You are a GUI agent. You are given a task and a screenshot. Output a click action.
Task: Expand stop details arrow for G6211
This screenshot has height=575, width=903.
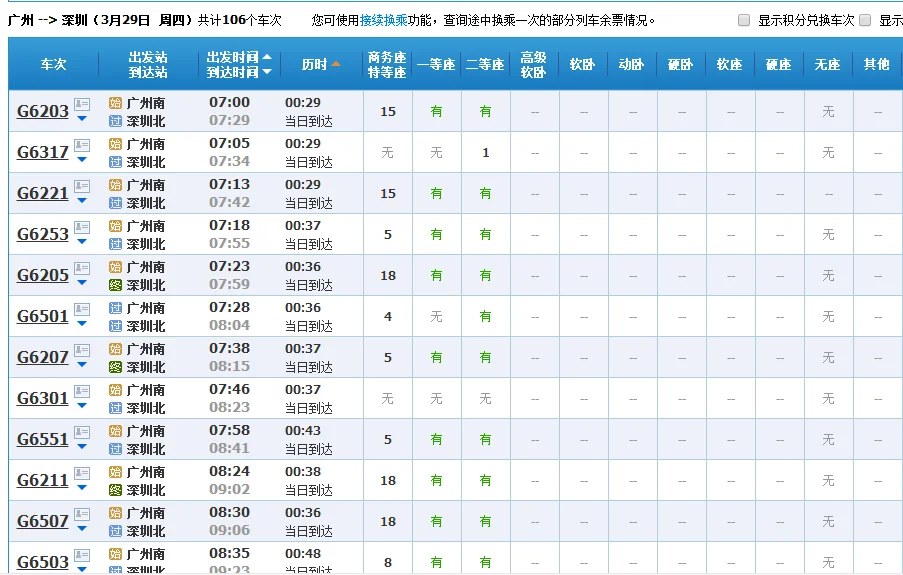pos(82,487)
